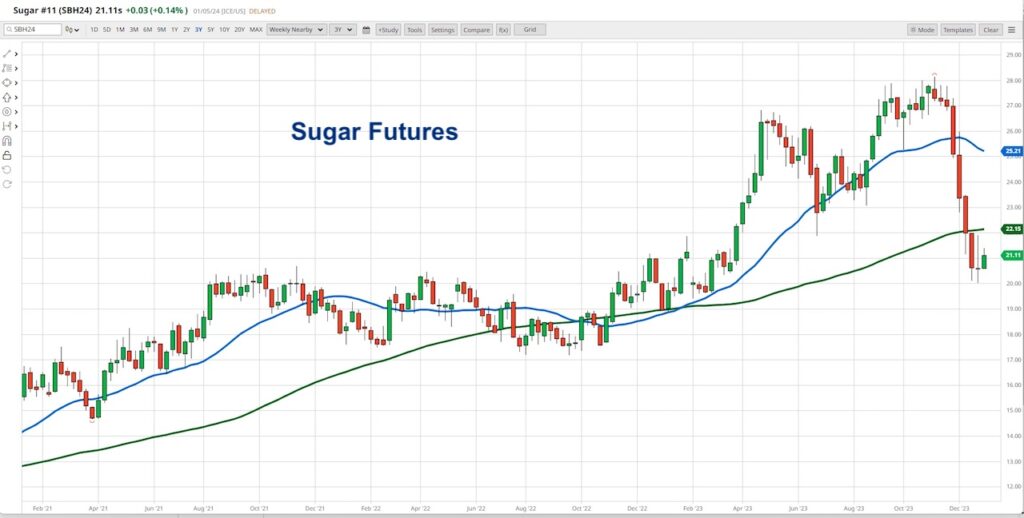
Task: Click the DELAYED status label
Action: click(x=262, y=12)
